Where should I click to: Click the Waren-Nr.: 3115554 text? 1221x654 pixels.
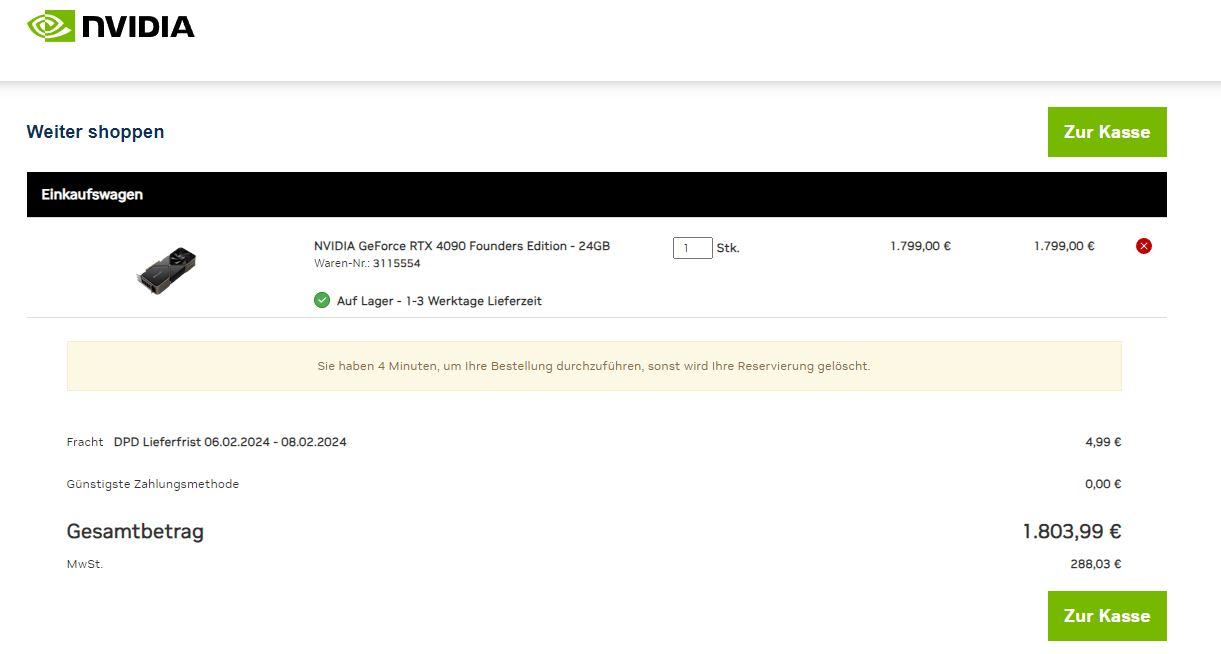367,264
